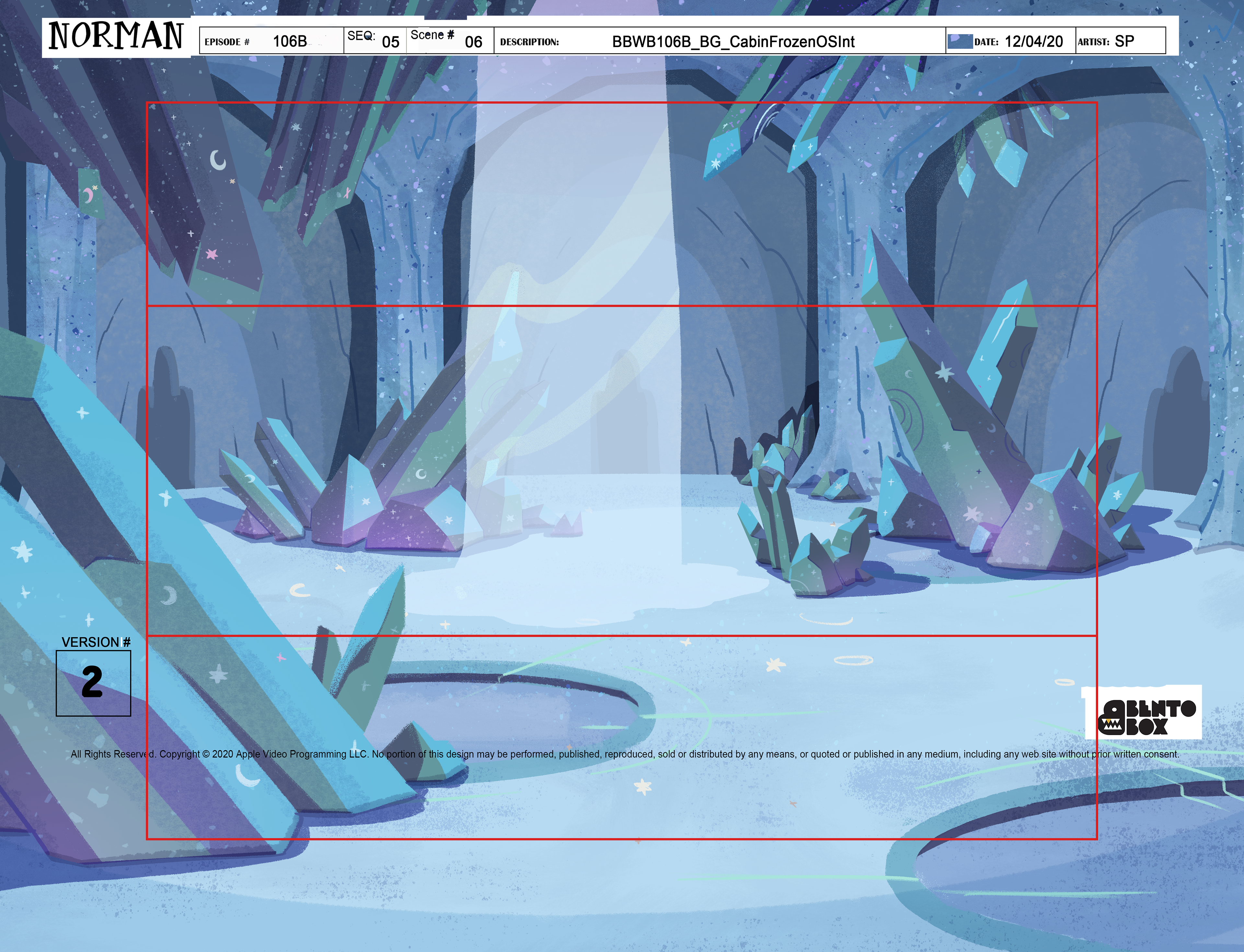Click the artist initials SP
1244x952 pixels.
point(1124,41)
